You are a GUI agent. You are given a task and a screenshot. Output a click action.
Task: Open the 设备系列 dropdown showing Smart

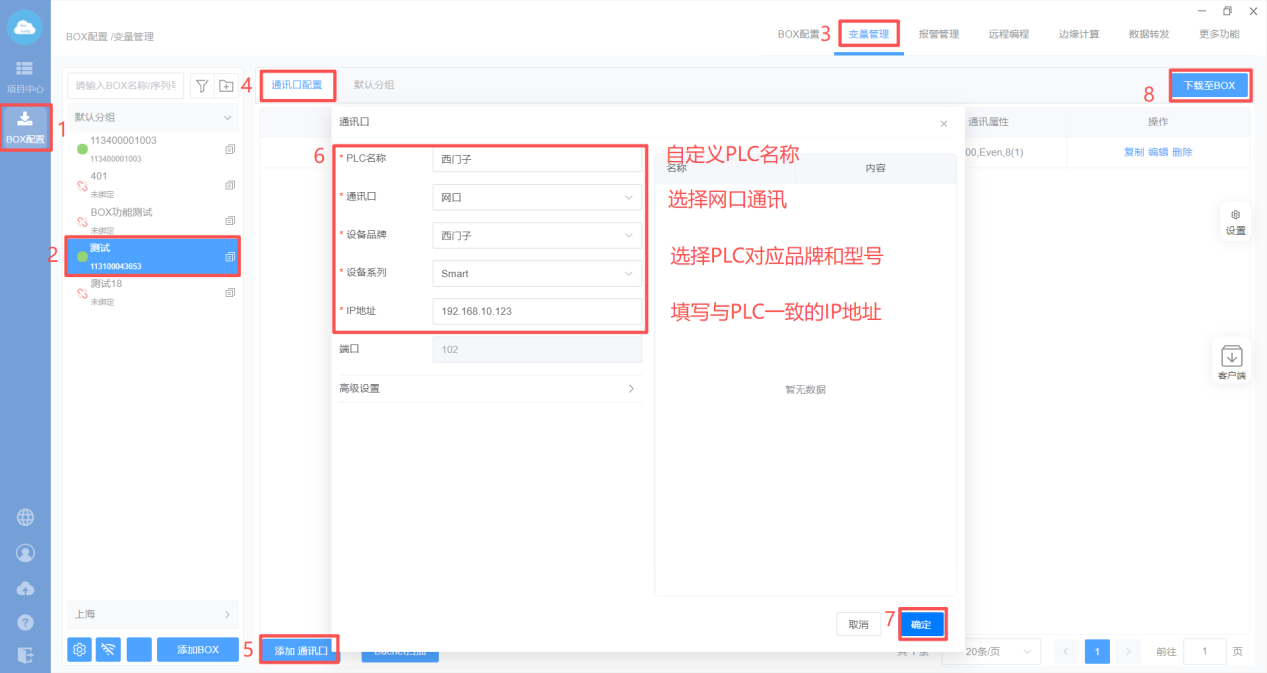click(x=537, y=273)
